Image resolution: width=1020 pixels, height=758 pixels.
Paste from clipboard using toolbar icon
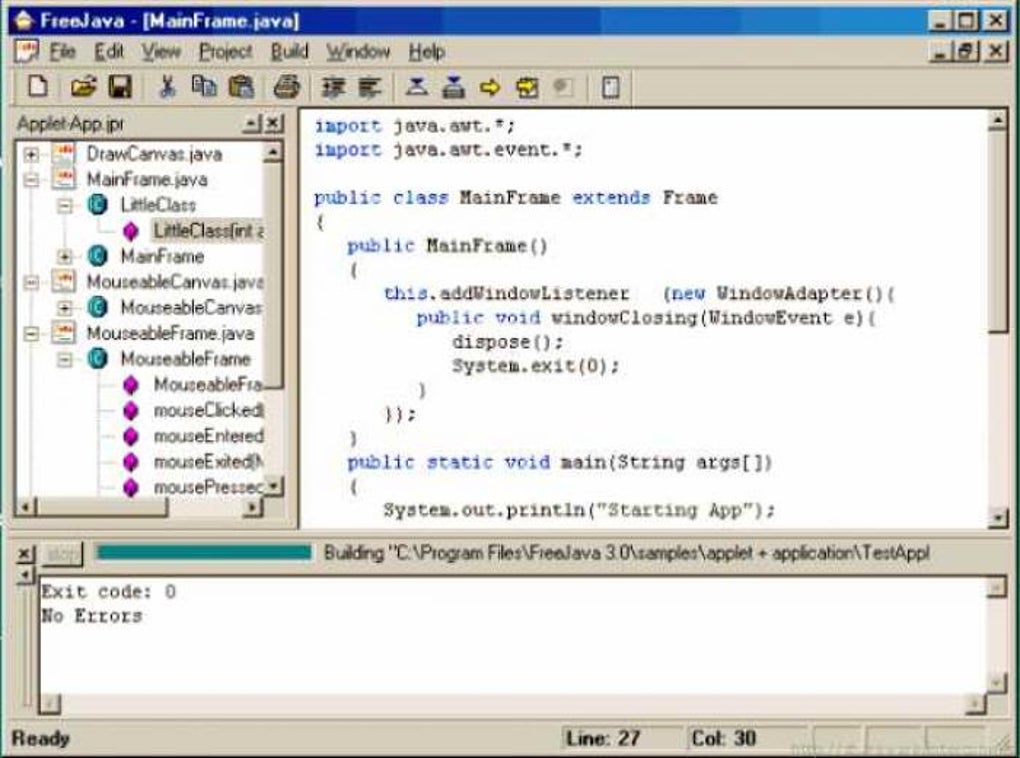point(241,87)
